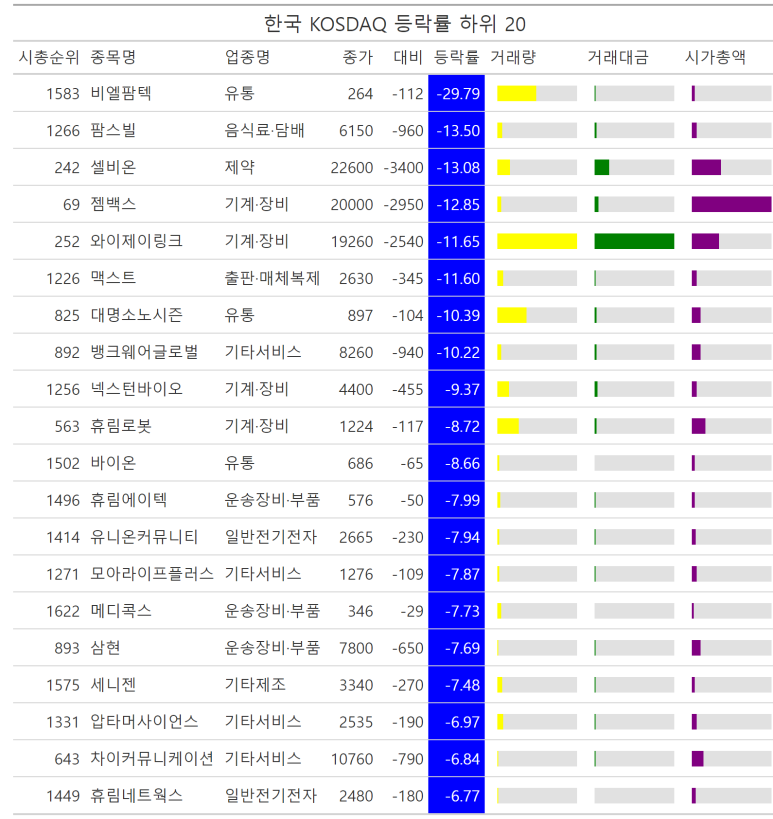The image size is (773, 819).
Task: Click the -13.50 change rate cell
Action: pos(456,130)
